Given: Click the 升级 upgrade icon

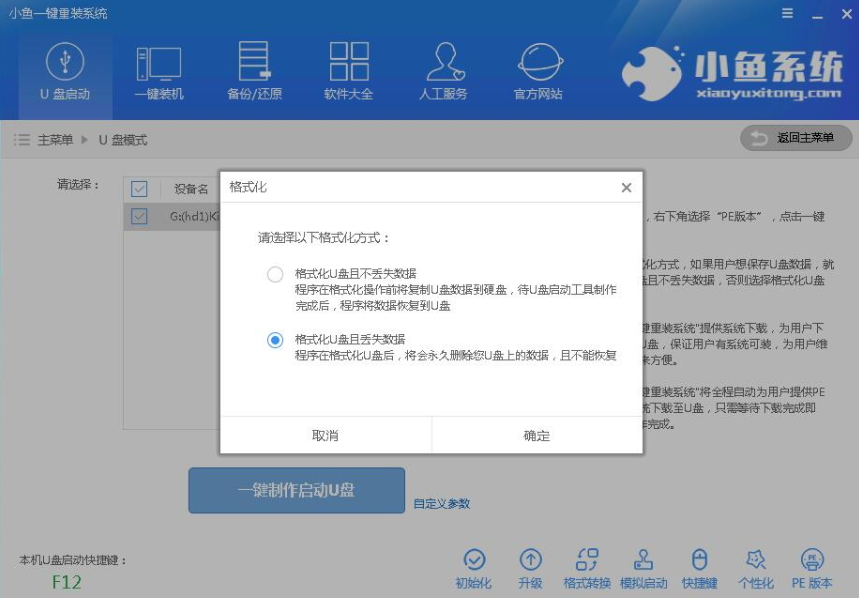Looking at the screenshot, I should tap(531, 570).
